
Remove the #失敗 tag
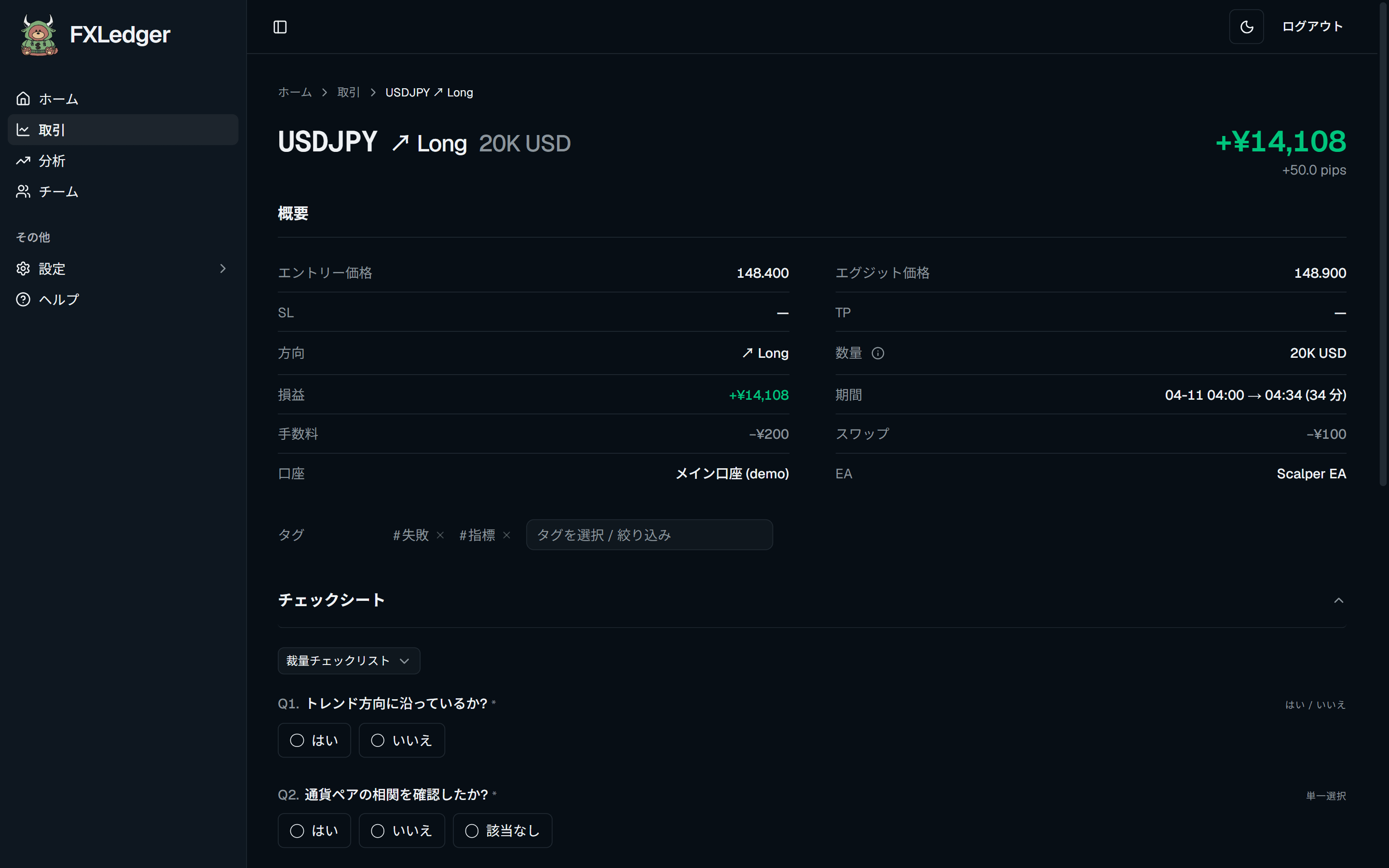[x=440, y=535]
